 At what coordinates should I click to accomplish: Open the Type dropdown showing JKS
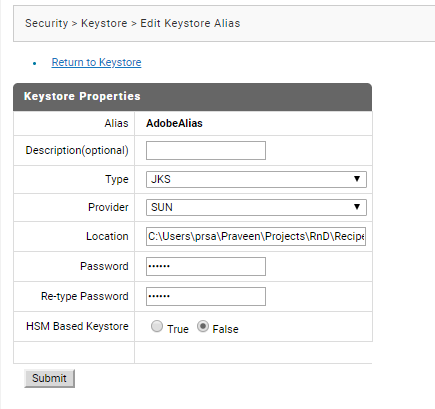pyautogui.click(x=256, y=179)
